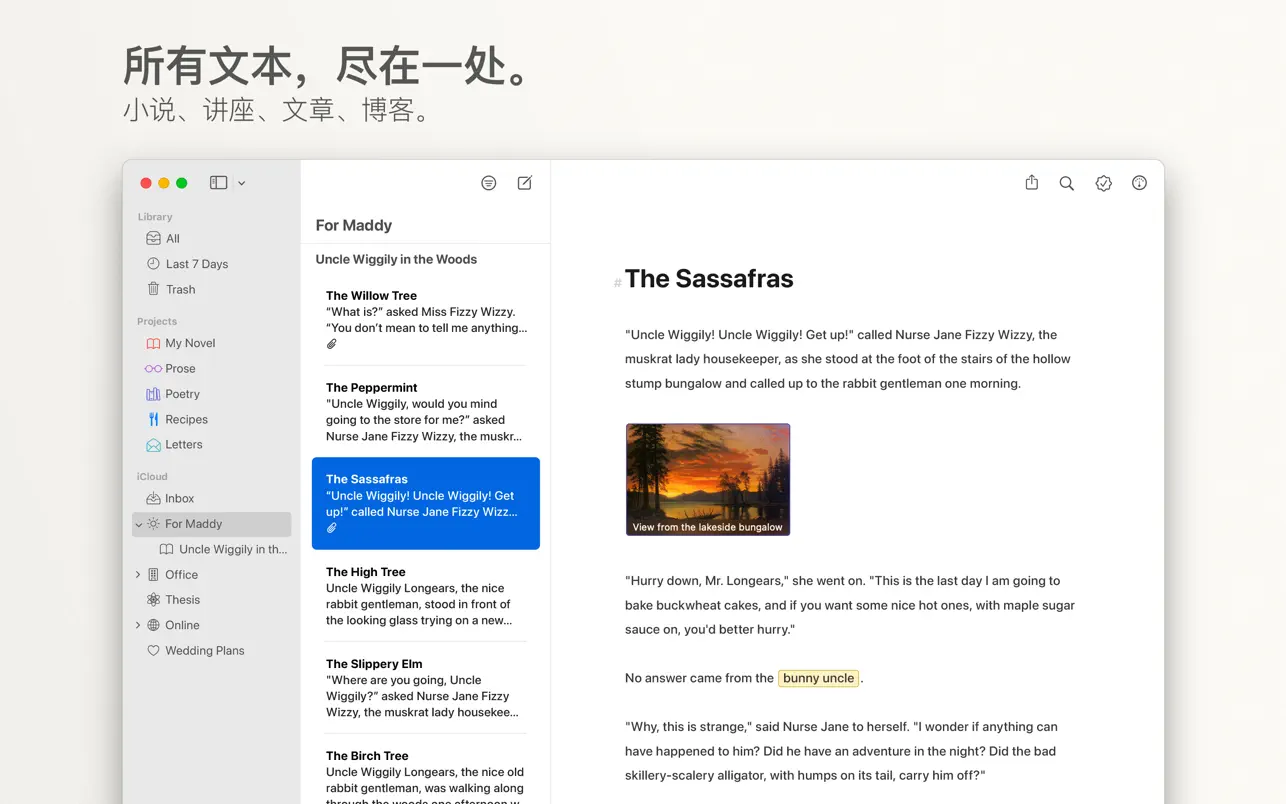Select the My Novel project
The height and width of the screenshot is (804, 1286).
coord(190,343)
